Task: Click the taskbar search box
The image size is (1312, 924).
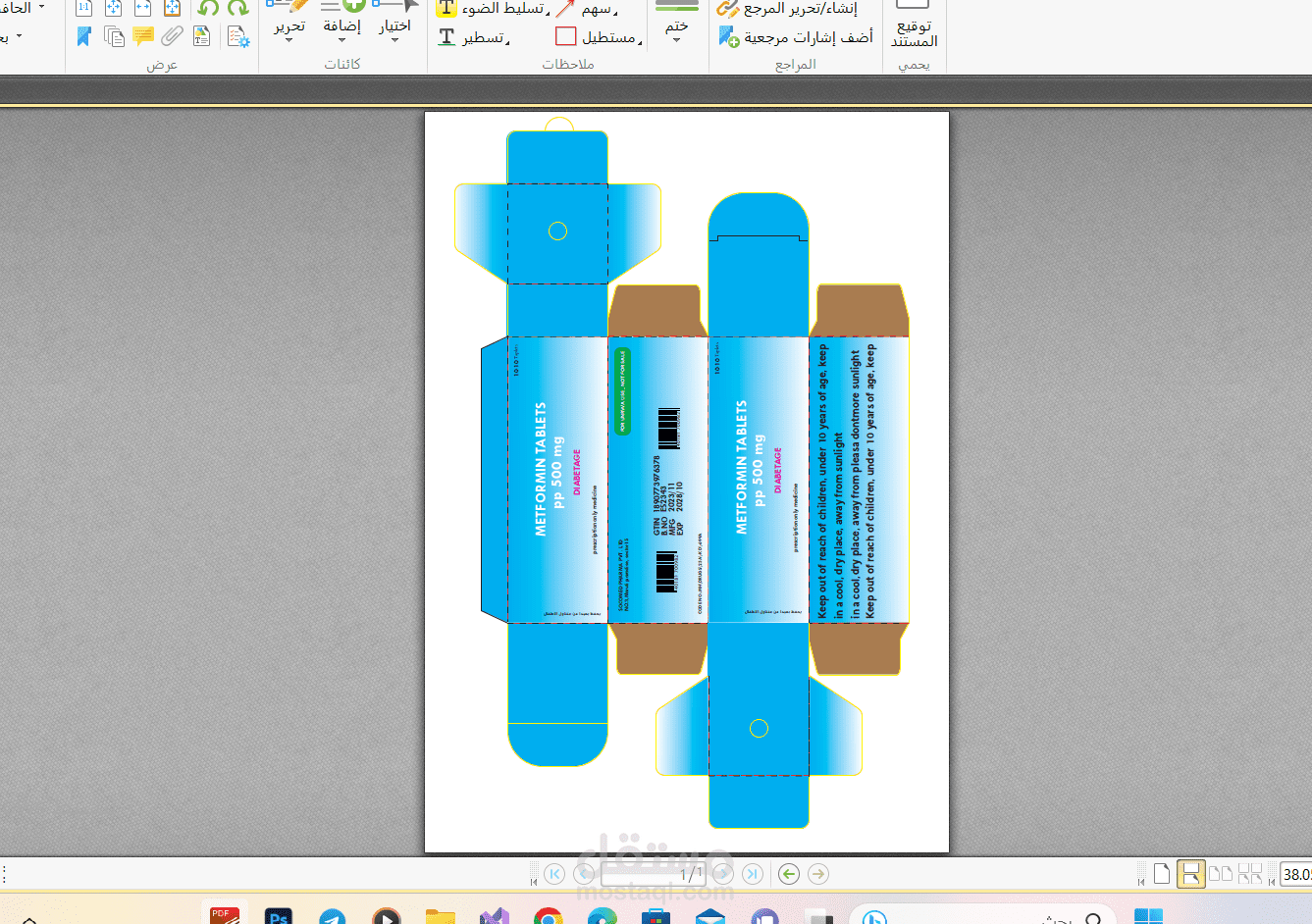Action: pos(984,914)
